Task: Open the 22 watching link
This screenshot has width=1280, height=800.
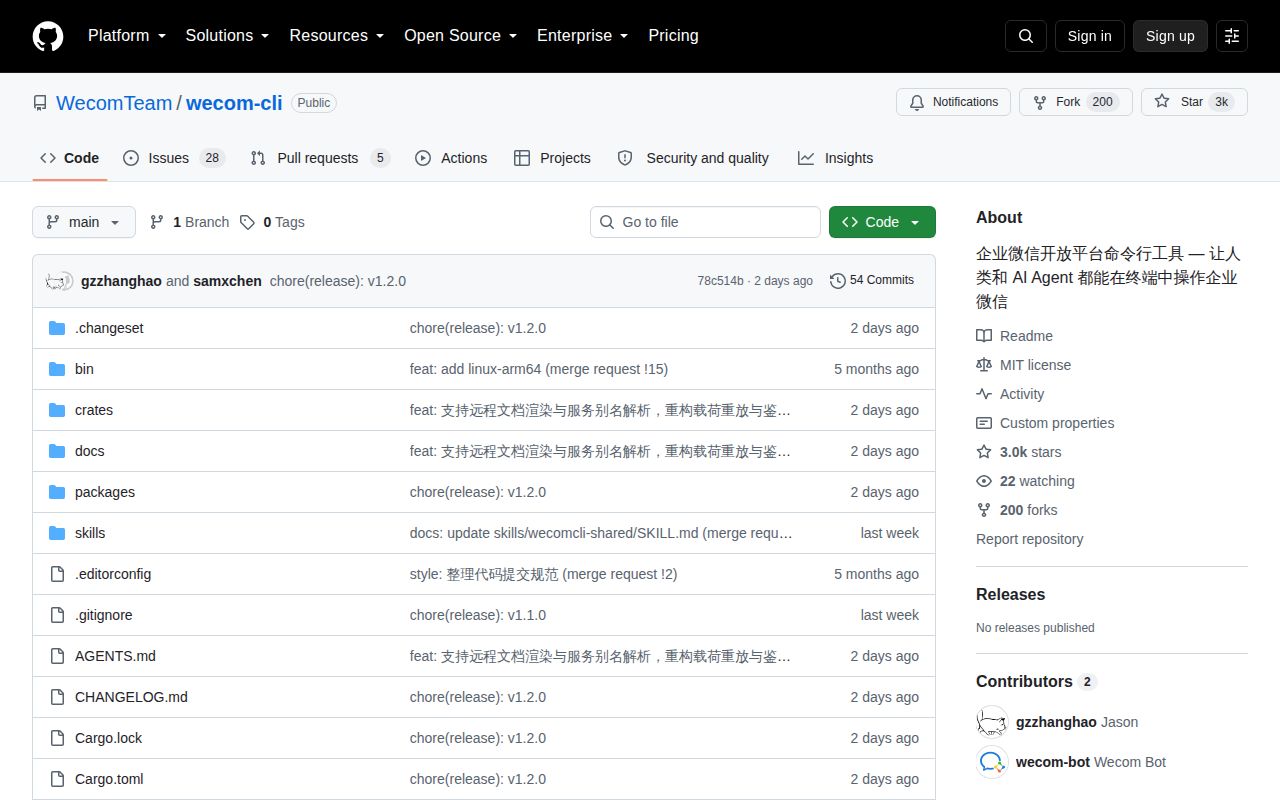Action: coord(1025,481)
